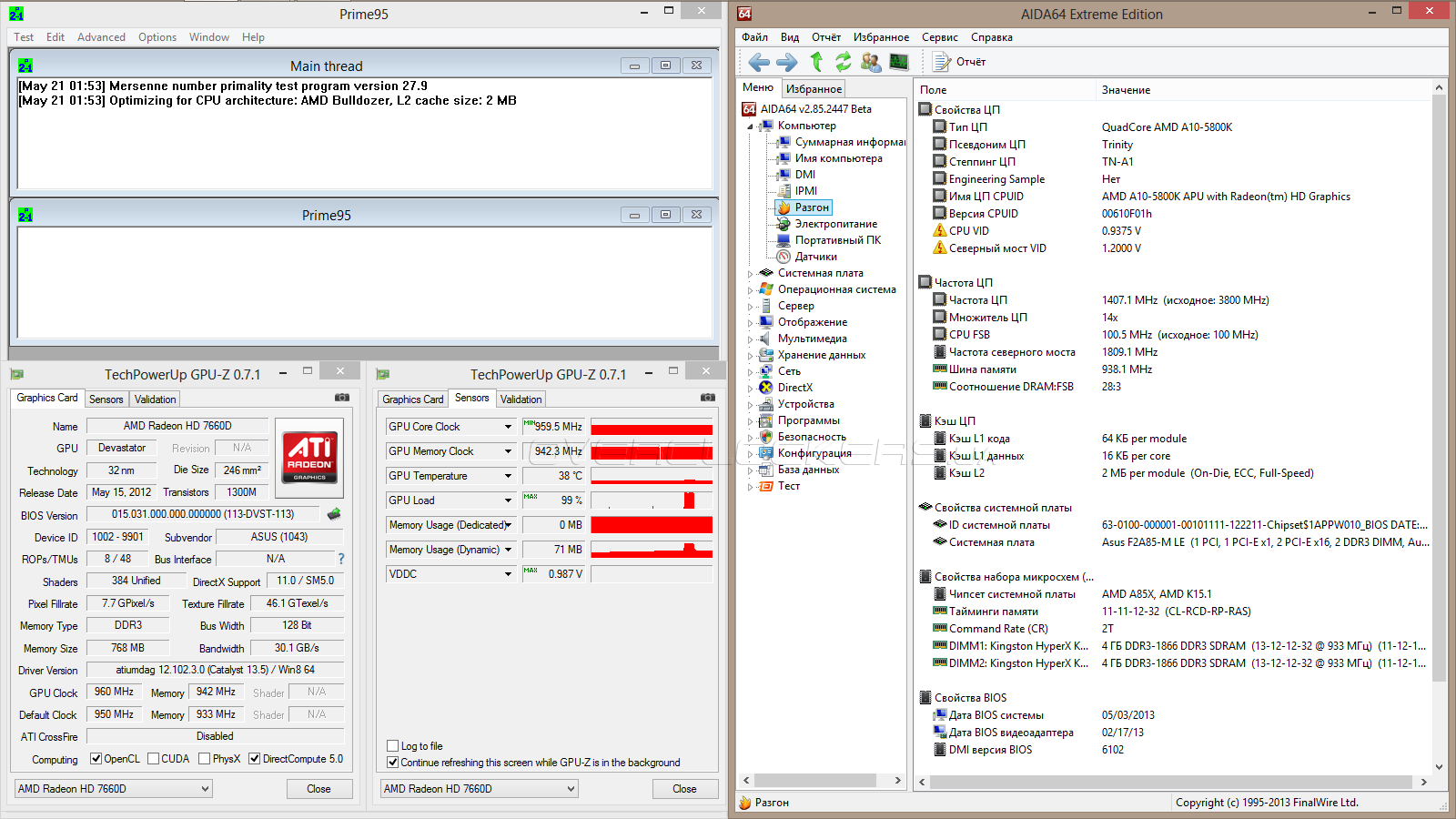Click the power plug icon beside Электропитание
Image resolution: width=1456 pixels, height=819 pixels.
point(784,224)
